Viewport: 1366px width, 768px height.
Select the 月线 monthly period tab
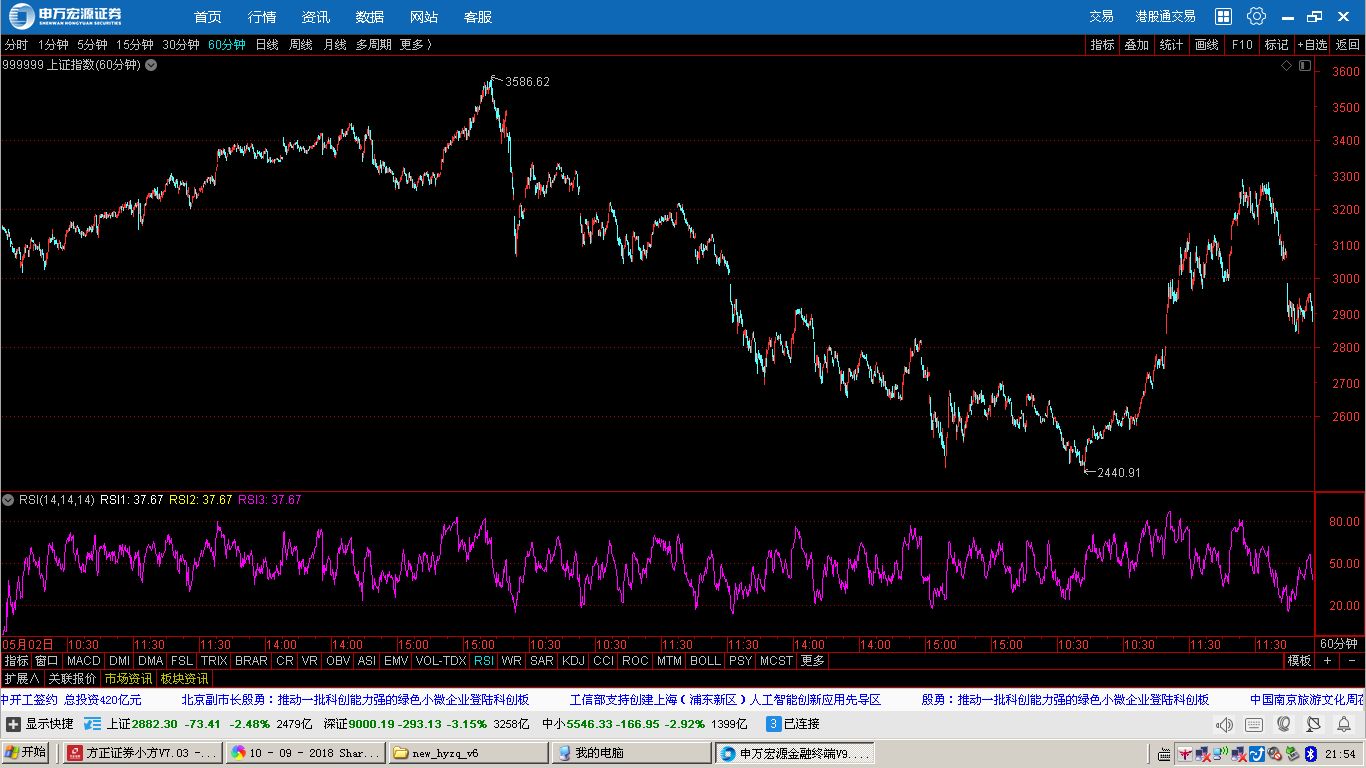[335, 45]
